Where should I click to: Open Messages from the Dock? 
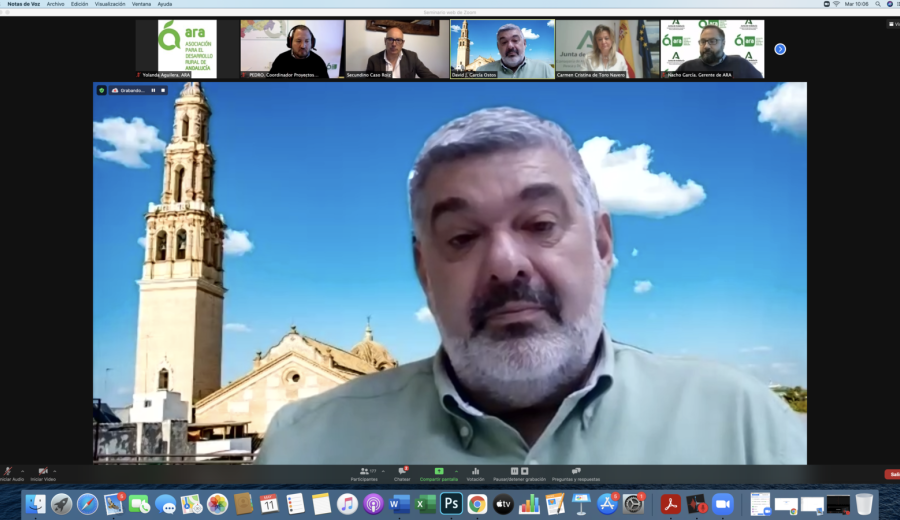tap(165, 505)
